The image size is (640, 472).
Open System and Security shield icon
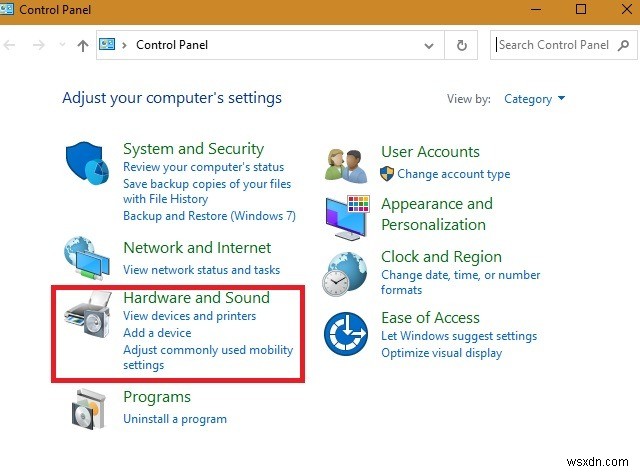87,163
